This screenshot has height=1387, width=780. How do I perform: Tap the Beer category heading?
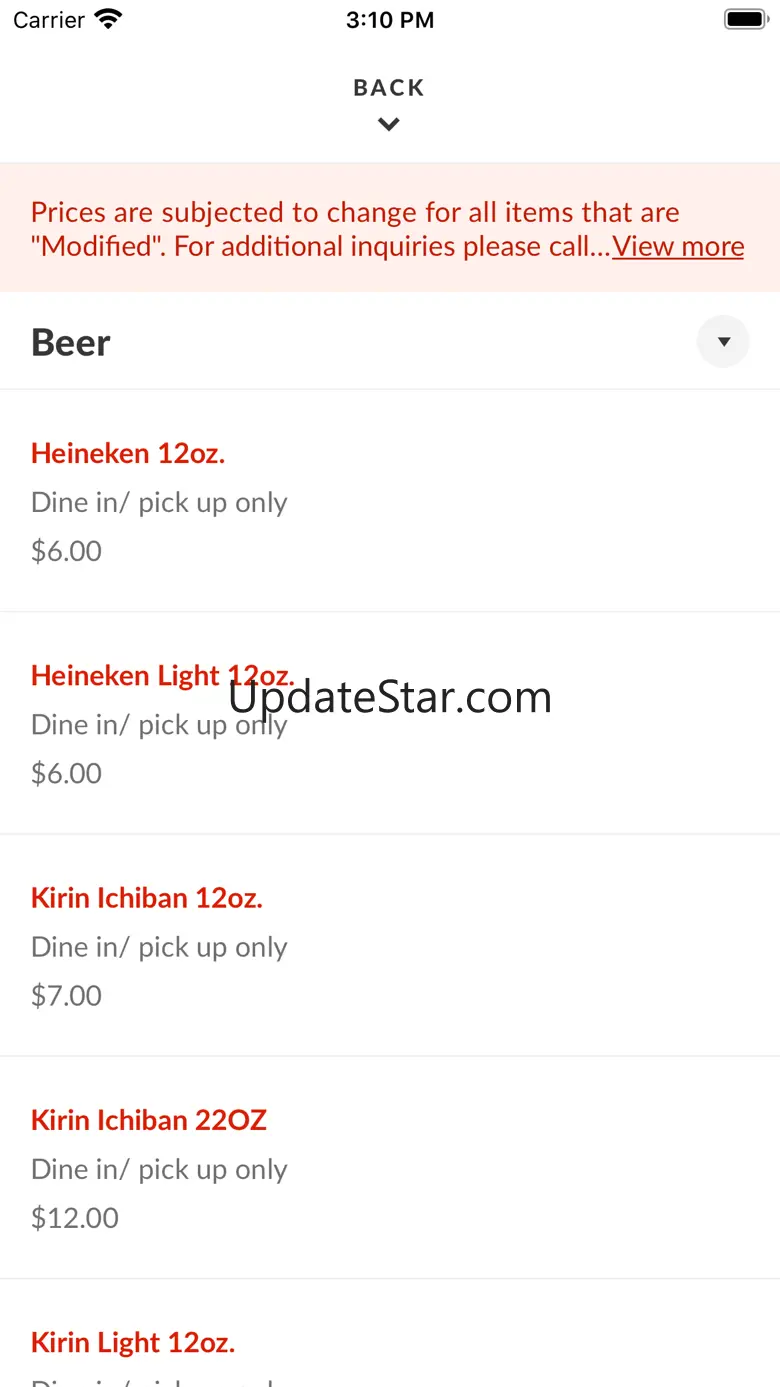tap(71, 343)
